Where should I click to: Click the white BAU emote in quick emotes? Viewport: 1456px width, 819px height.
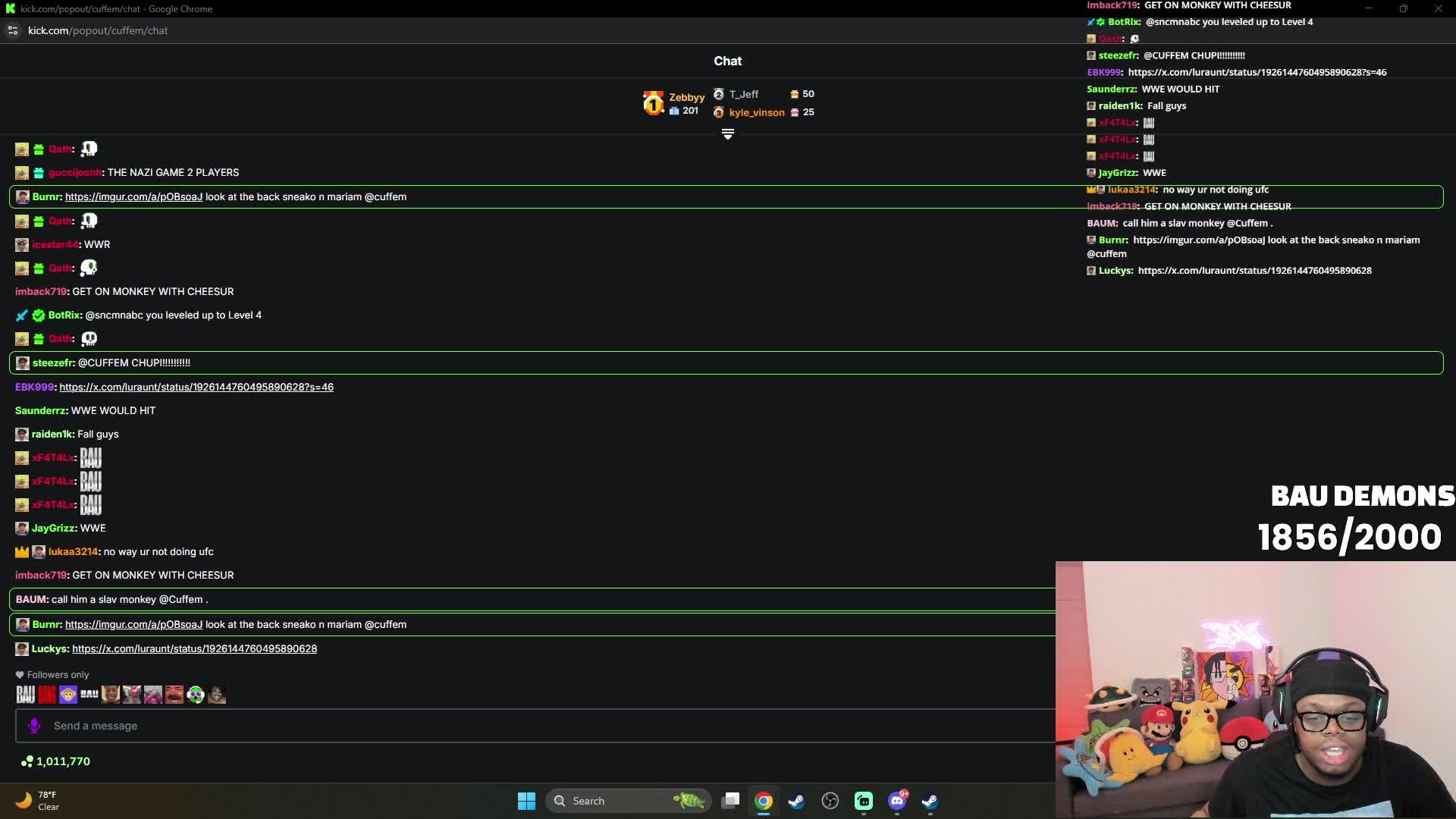pyautogui.click(x=25, y=695)
